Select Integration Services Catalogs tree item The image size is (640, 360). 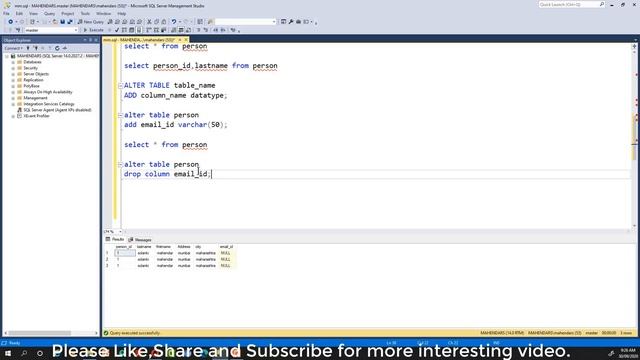(49, 104)
